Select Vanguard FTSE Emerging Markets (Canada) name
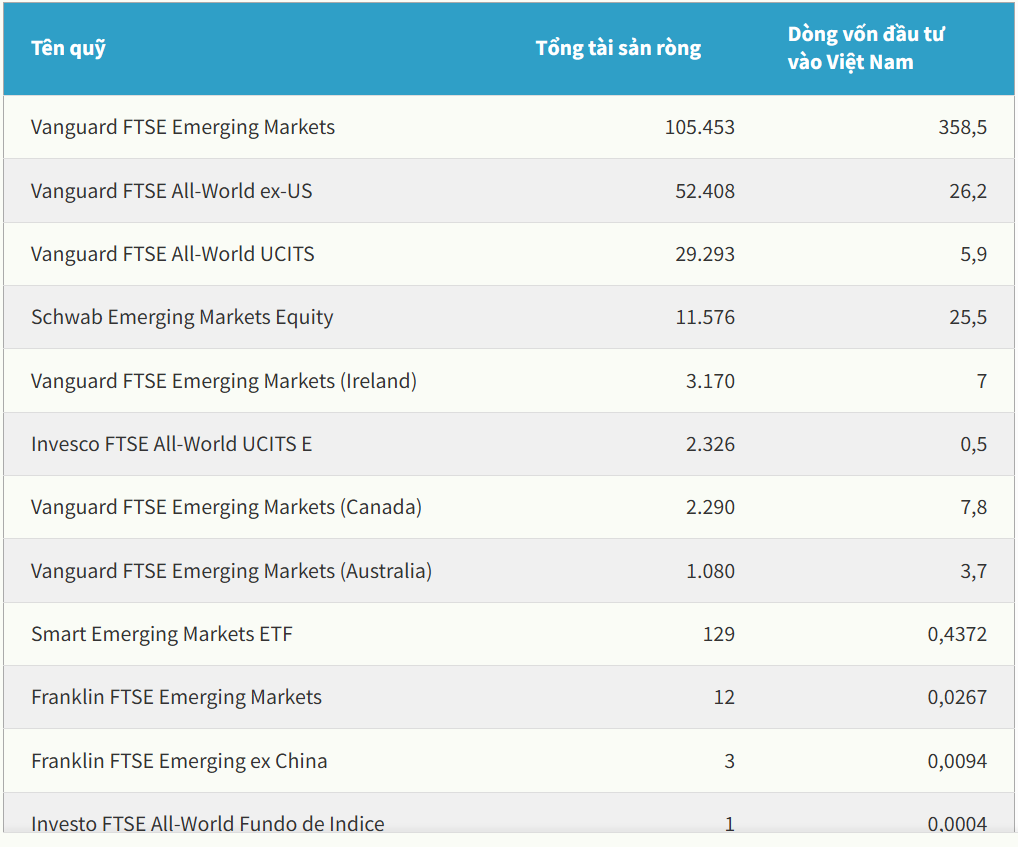The width and height of the screenshot is (1018, 847). coord(226,507)
